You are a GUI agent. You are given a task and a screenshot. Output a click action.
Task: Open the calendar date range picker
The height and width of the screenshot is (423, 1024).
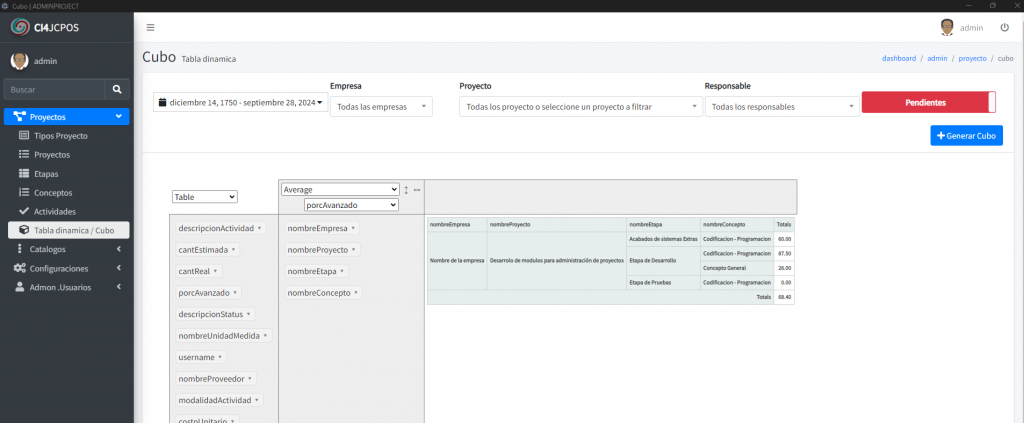click(x=241, y=102)
